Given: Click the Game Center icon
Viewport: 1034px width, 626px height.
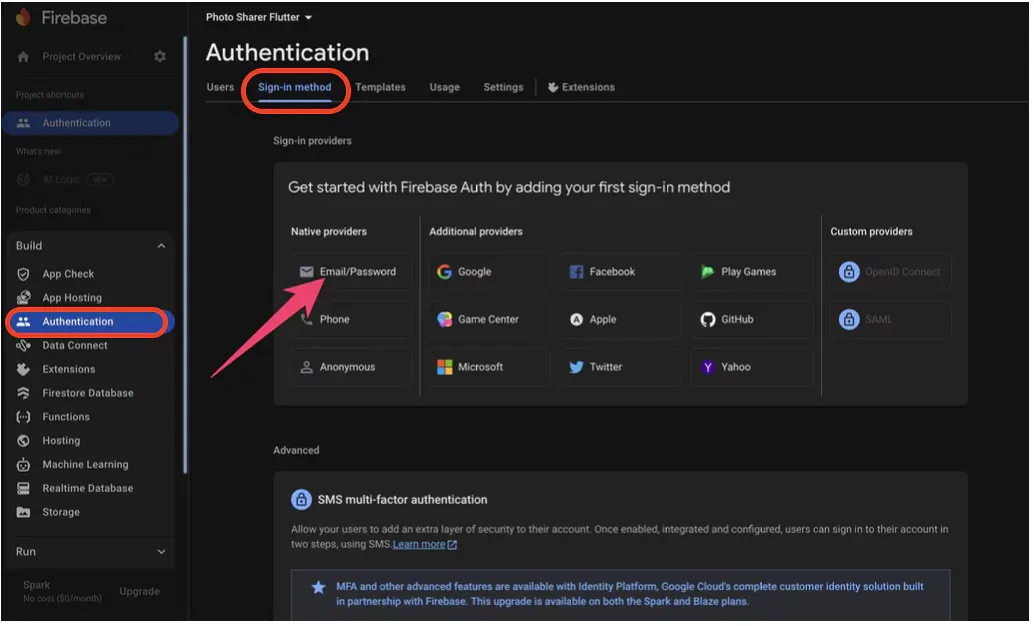Looking at the screenshot, I should point(444,319).
